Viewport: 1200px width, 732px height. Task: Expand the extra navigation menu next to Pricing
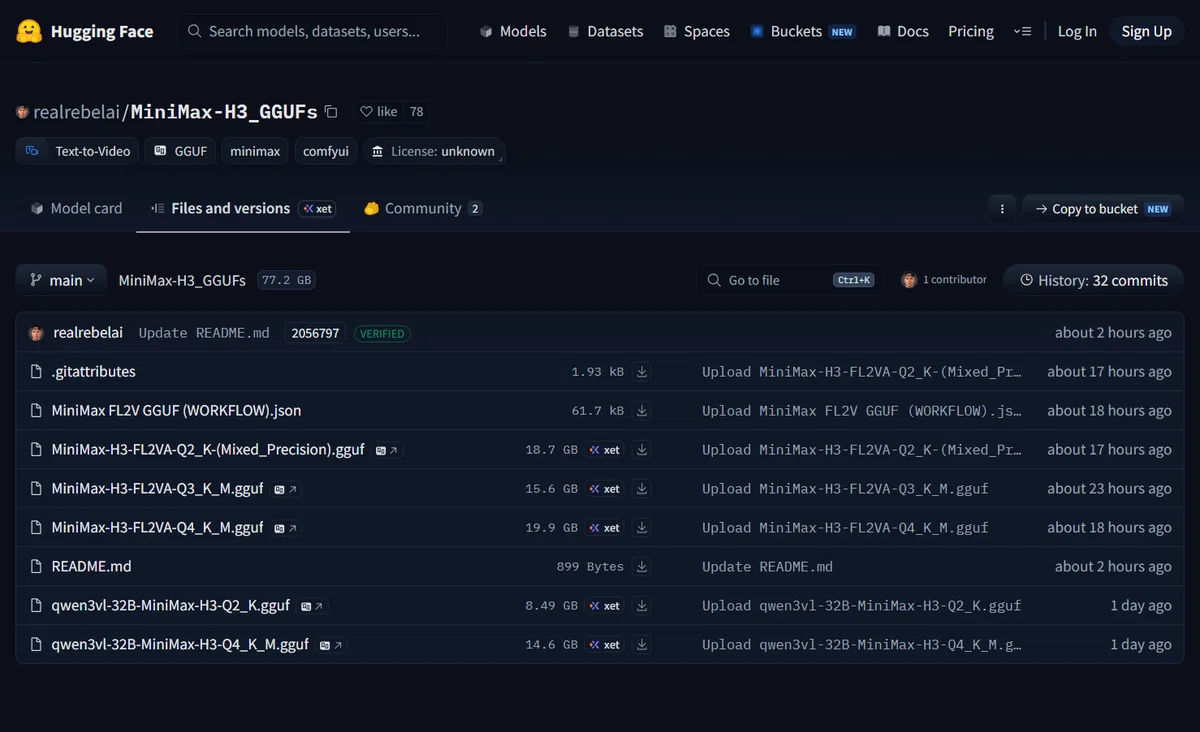1022,31
